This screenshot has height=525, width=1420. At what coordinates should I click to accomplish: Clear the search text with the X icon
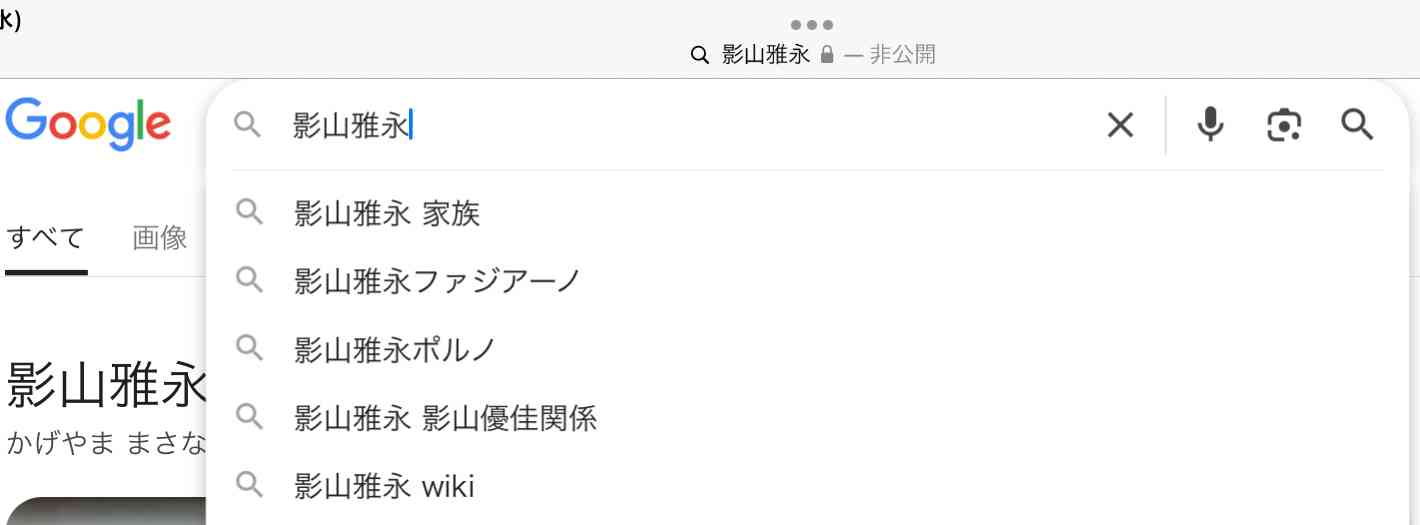coord(1120,125)
